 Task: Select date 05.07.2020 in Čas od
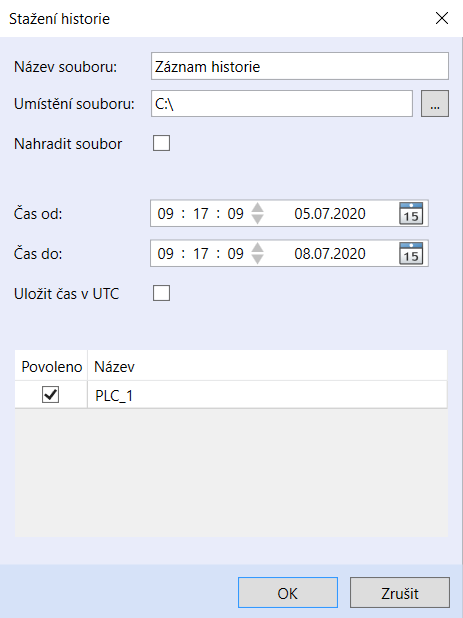click(x=330, y=214)
